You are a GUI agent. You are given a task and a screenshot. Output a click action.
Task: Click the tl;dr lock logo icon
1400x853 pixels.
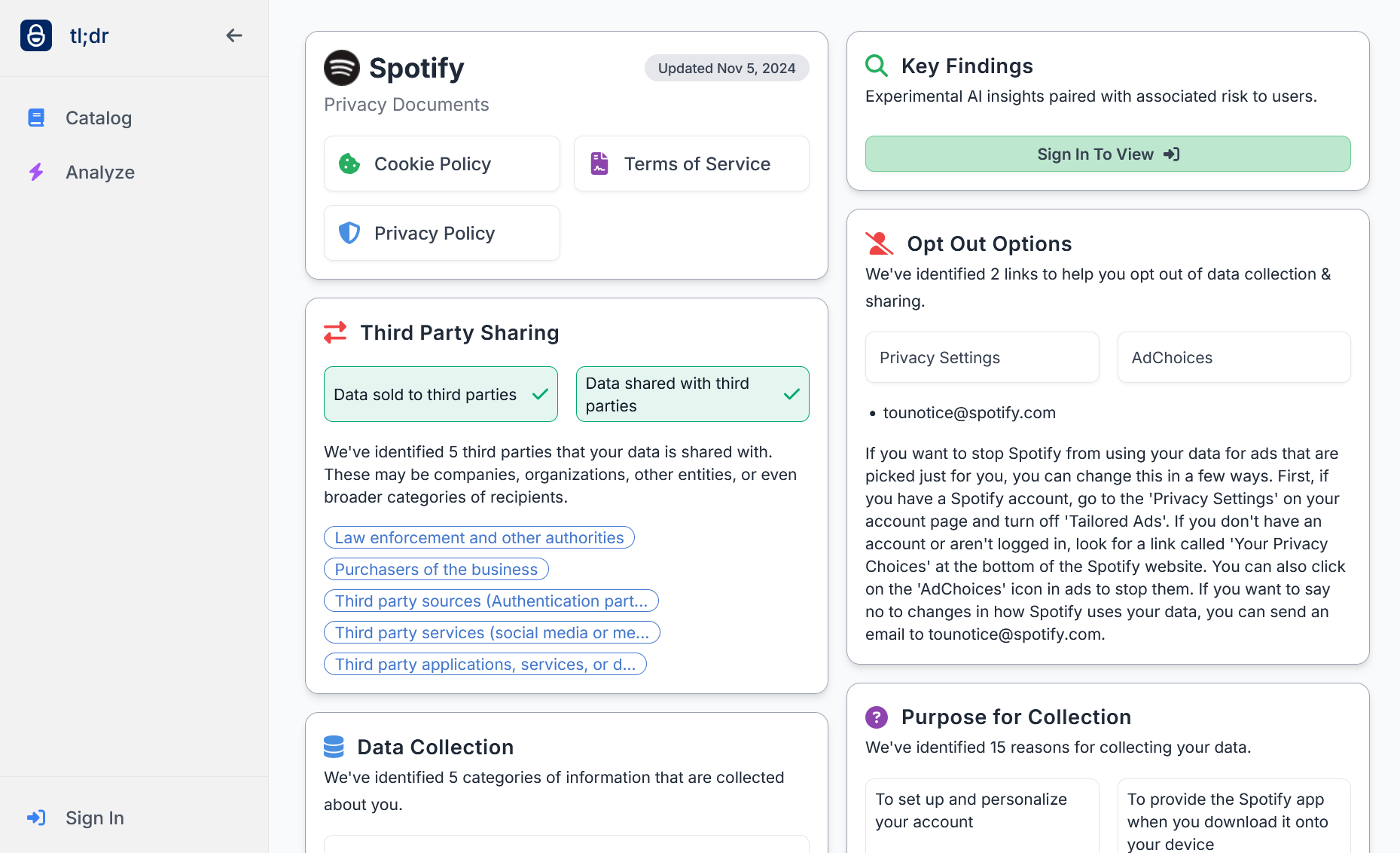click(x=36, y=35)
